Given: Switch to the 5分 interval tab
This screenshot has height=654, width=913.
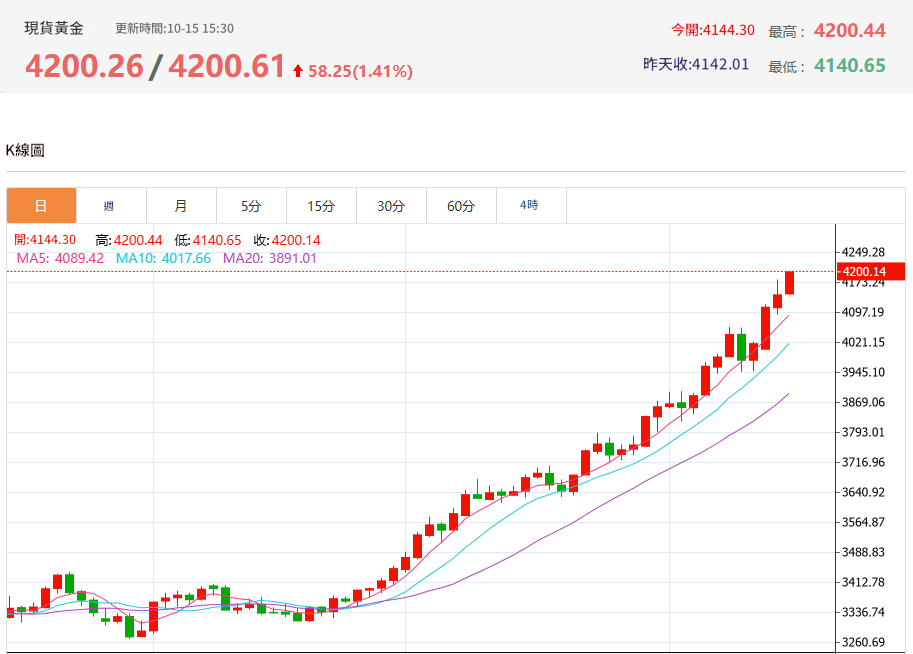Looking at the screenshot, I should pos(251,206).
